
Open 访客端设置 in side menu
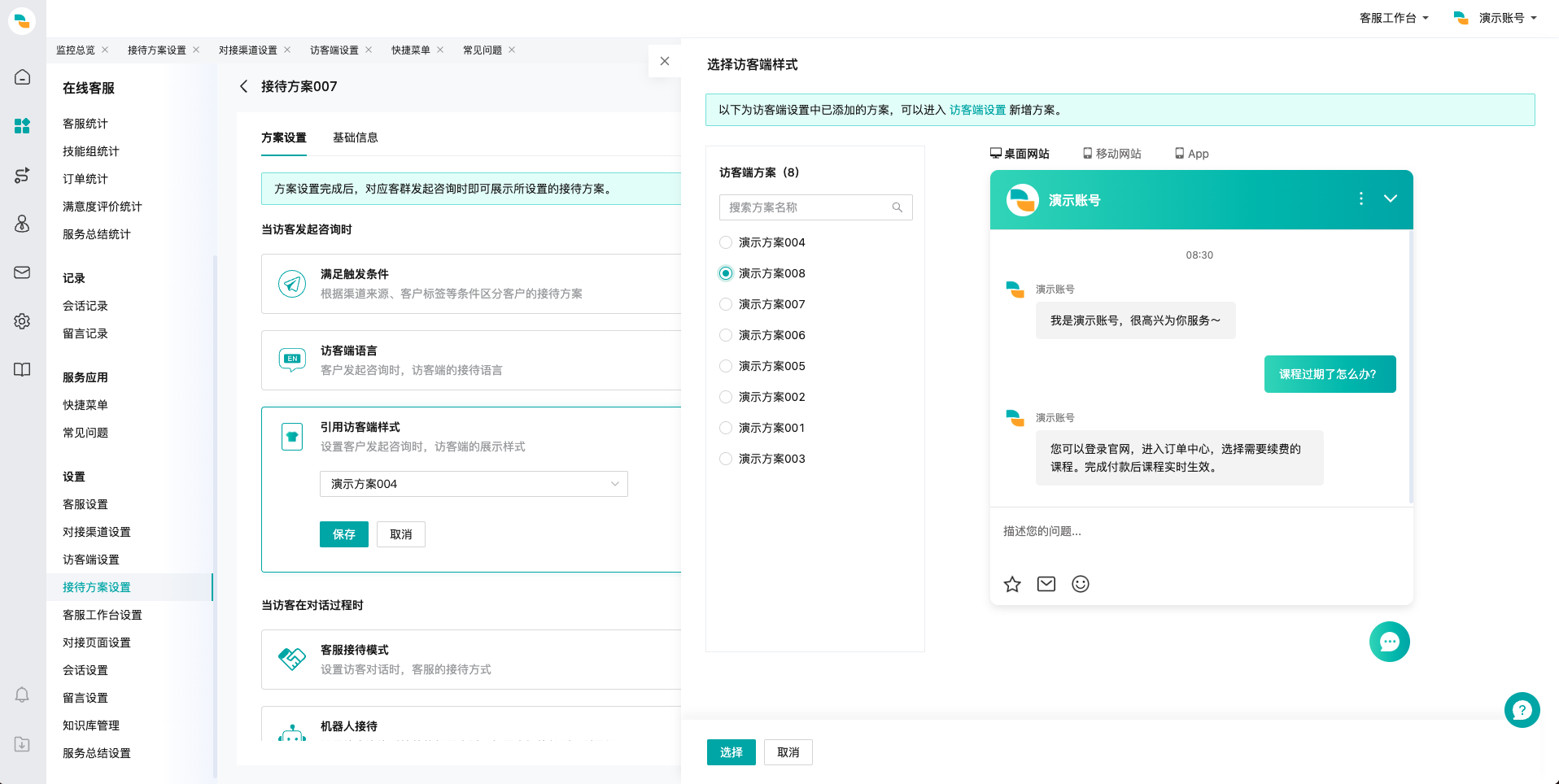(x=91, y=560)
